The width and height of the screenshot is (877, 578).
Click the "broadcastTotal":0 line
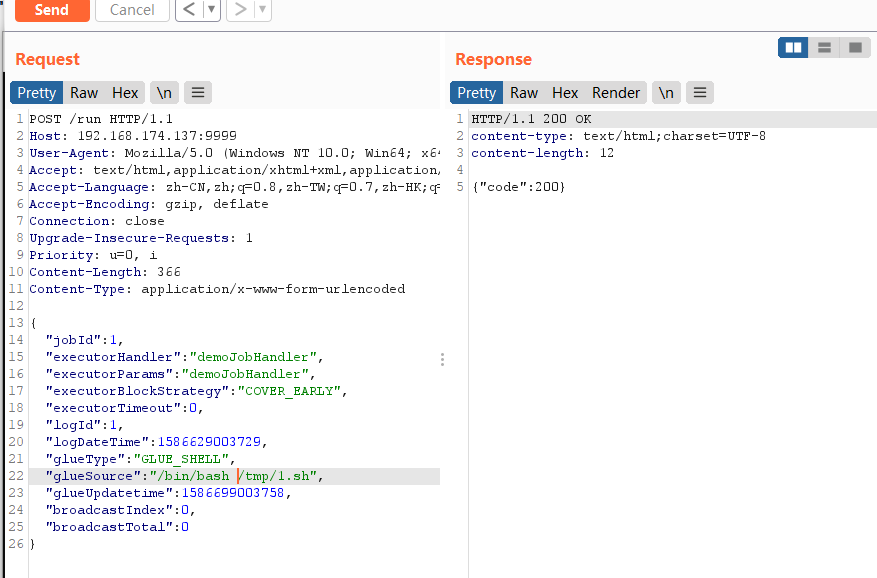coord(117,527)
